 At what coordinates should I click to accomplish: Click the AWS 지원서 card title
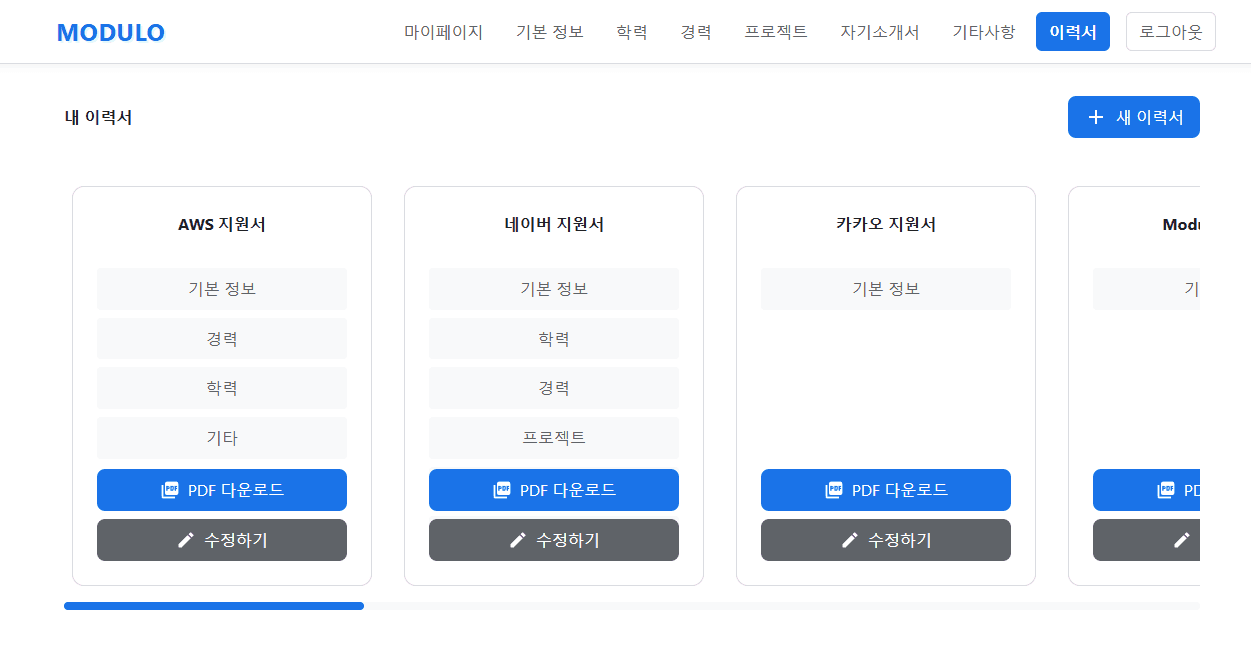pos(222,224)
